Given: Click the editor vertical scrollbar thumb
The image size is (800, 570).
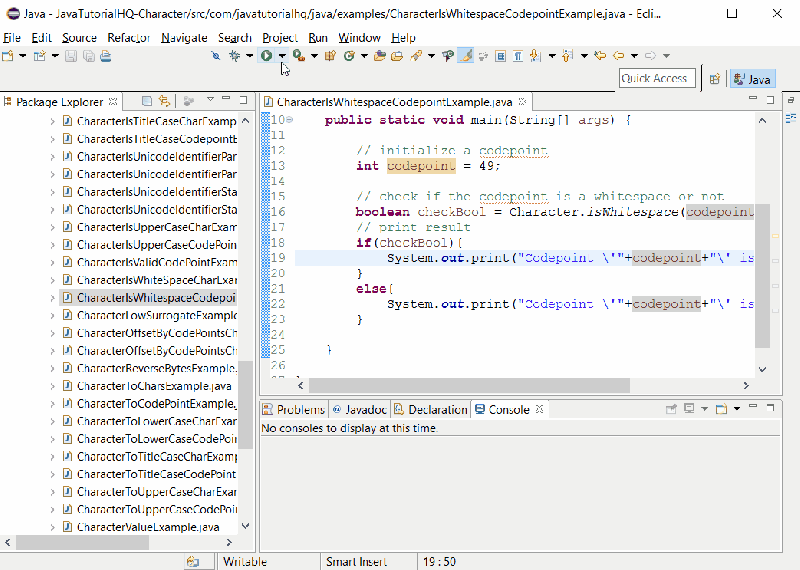Looking at the screenshot, I should (762, 276).
